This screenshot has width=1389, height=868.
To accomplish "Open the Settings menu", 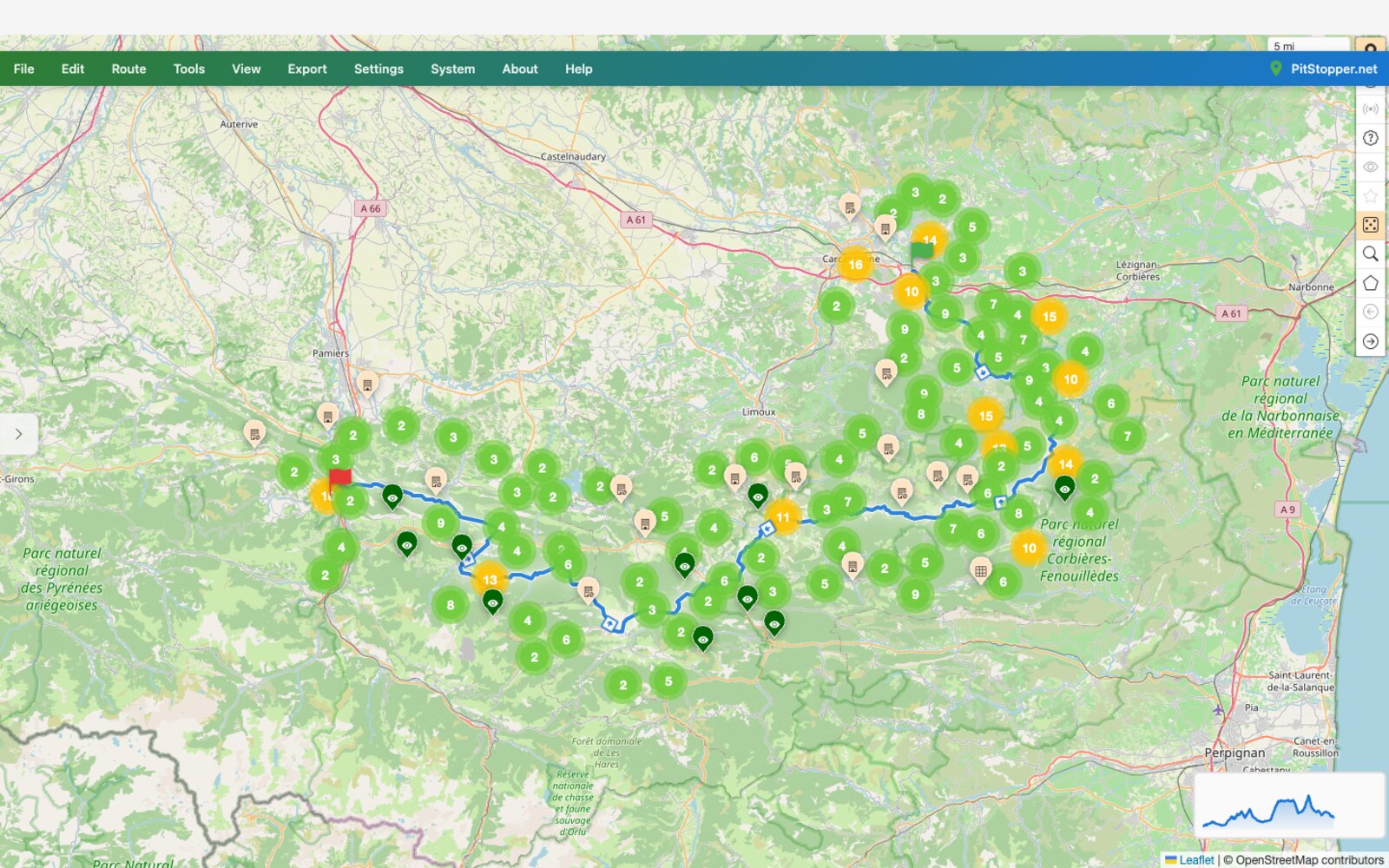I will click(x=379, y=69).
